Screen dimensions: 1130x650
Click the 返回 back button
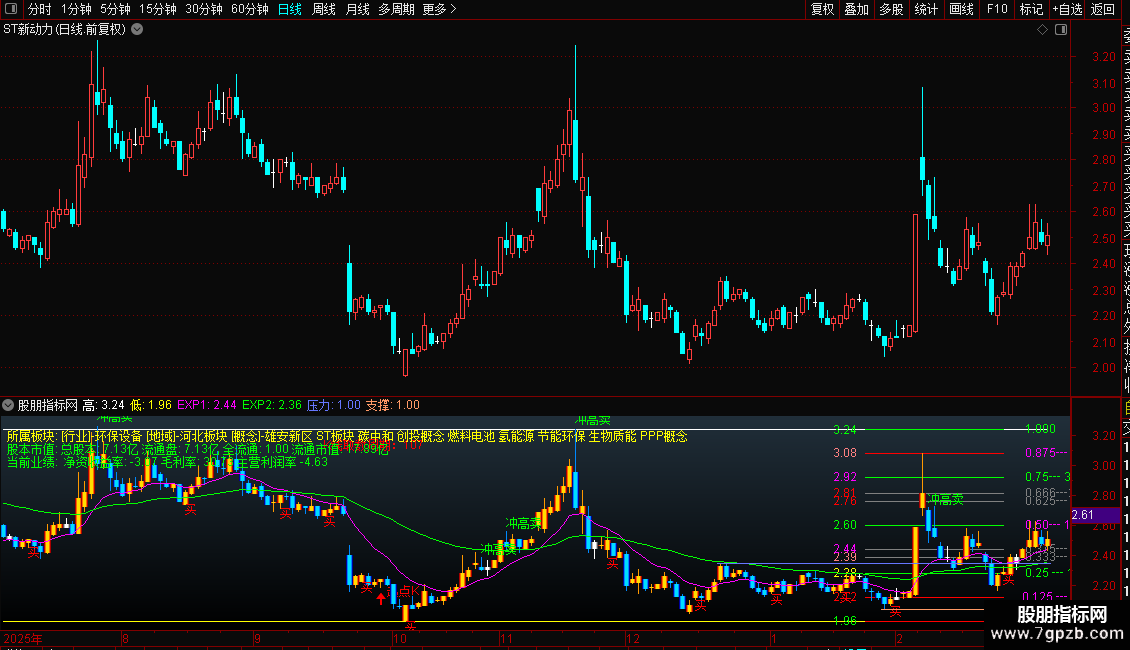point(1103,9)
